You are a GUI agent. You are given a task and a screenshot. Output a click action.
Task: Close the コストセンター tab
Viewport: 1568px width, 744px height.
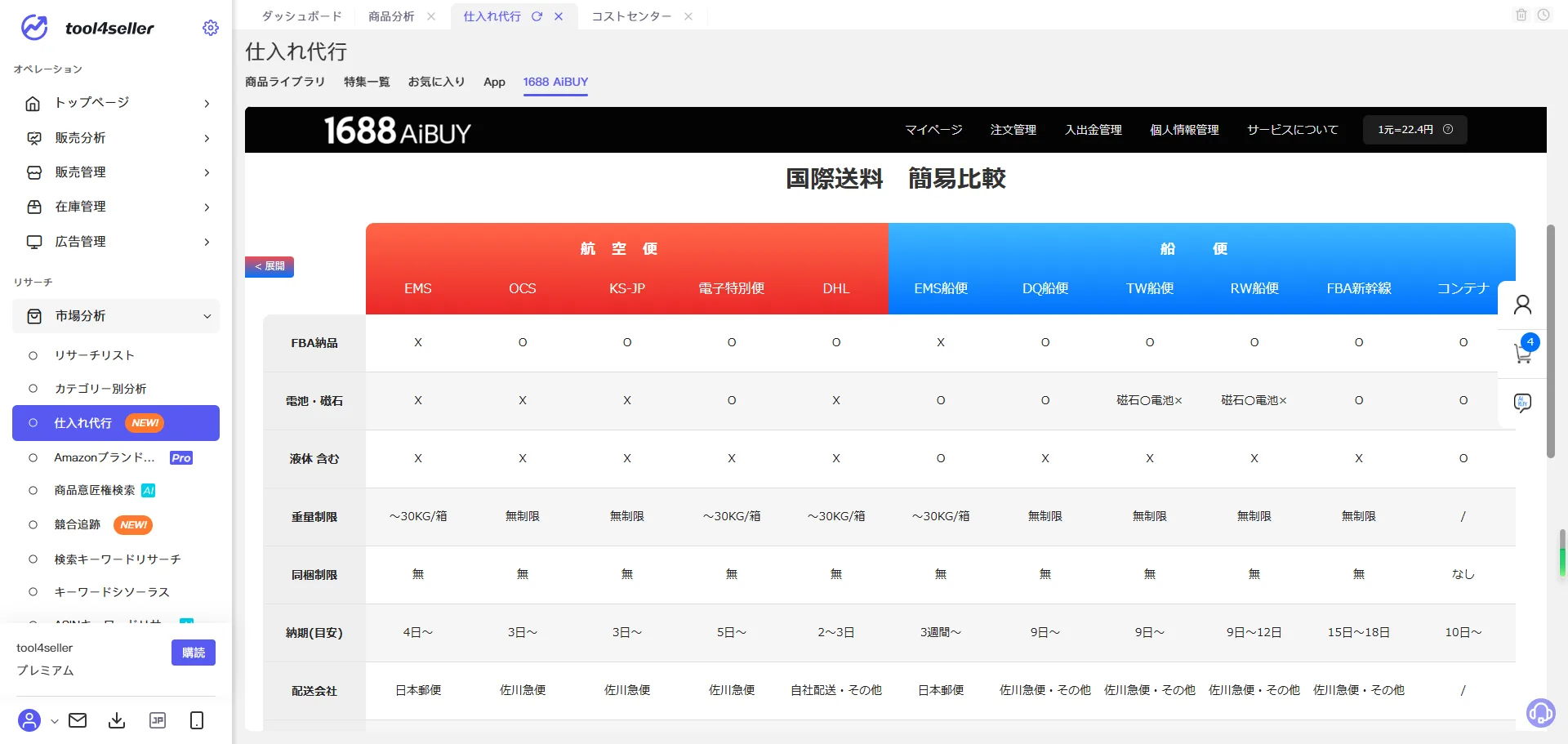point(688,16)
